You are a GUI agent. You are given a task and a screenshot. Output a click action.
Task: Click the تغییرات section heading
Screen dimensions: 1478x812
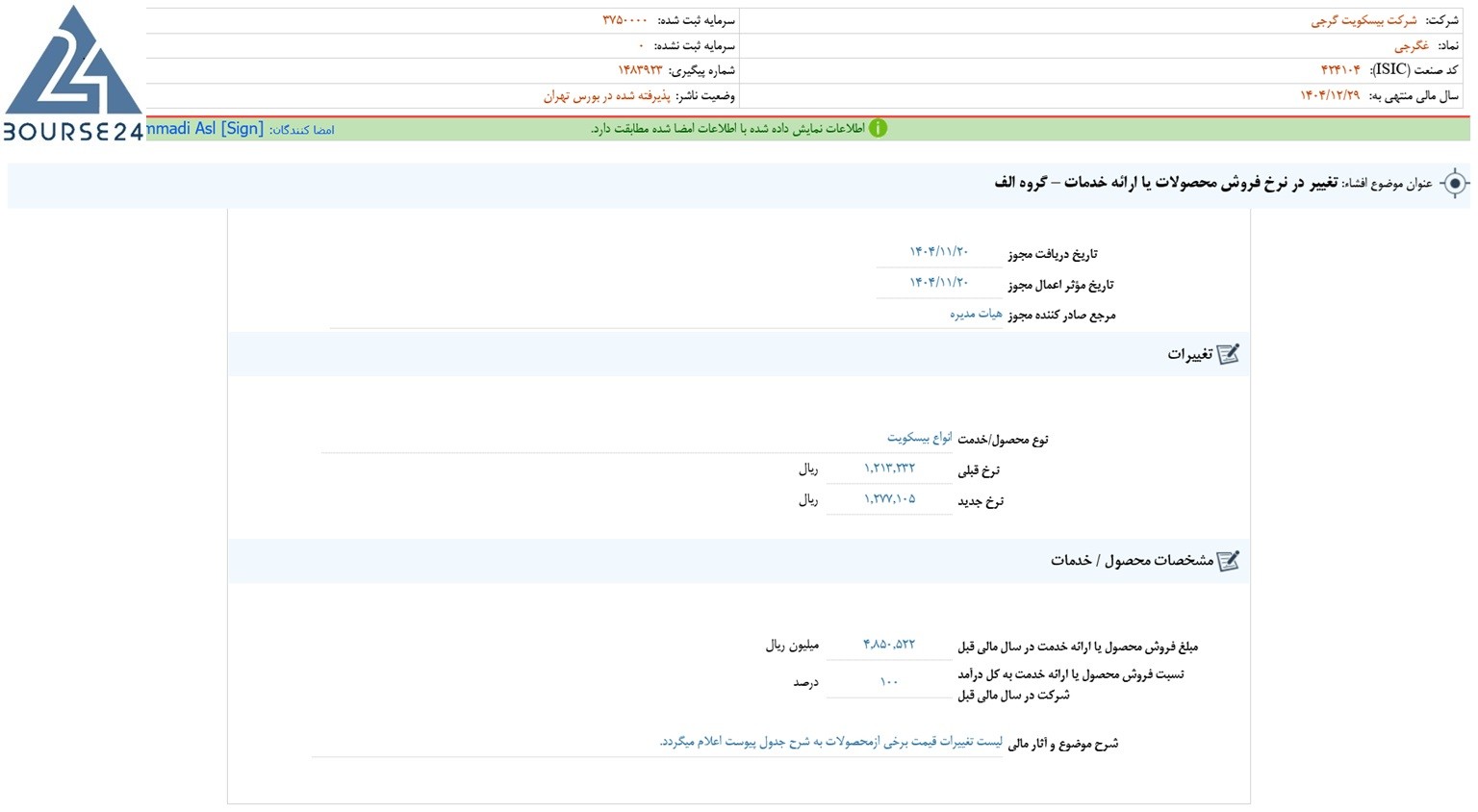click(1189, 354)
